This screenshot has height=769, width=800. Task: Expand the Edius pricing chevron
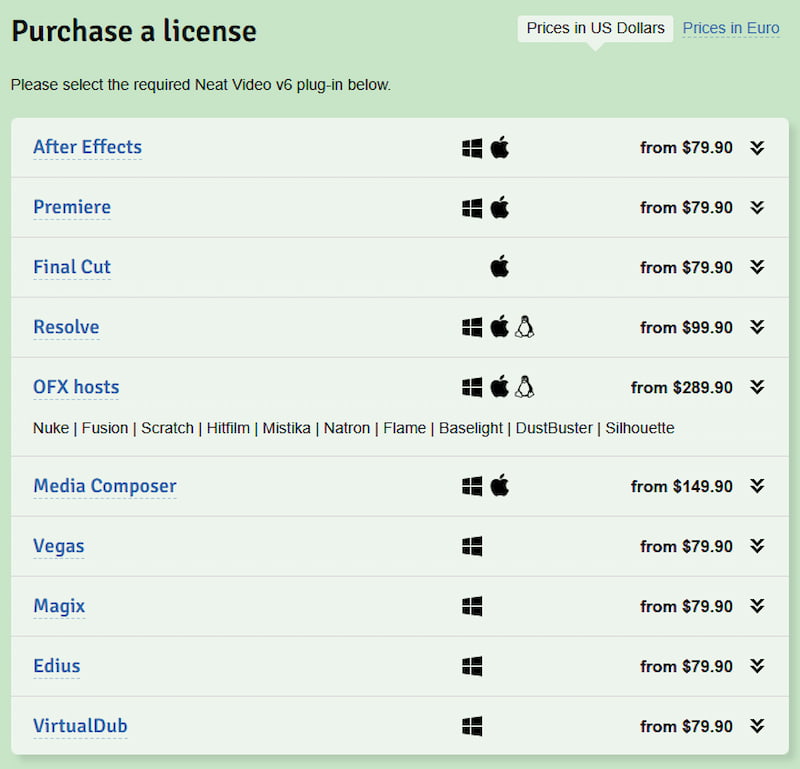click(758, 666)
